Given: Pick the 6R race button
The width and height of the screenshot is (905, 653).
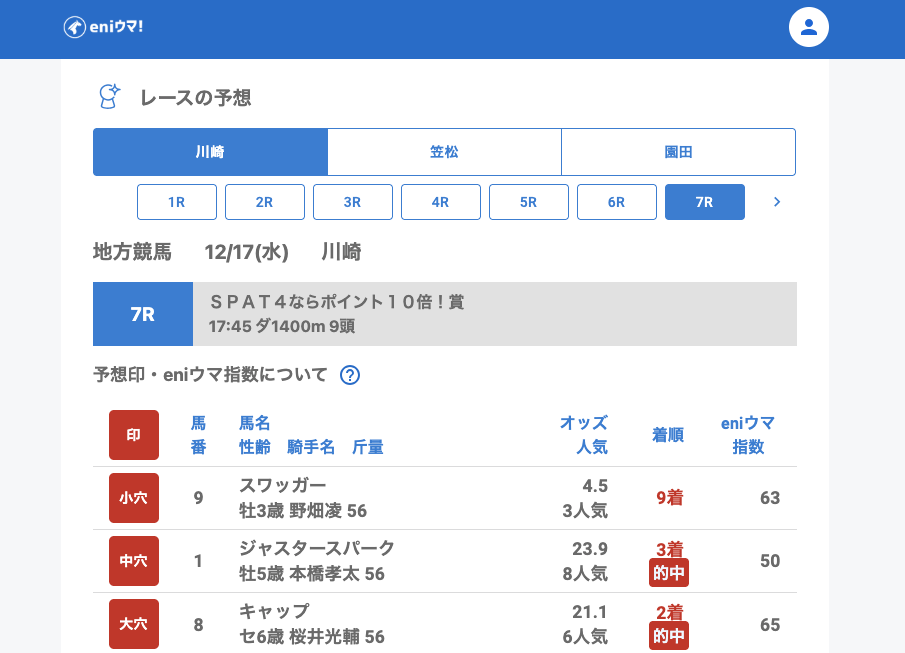Looking at the screenshot, I should click(x=617, y=202).
